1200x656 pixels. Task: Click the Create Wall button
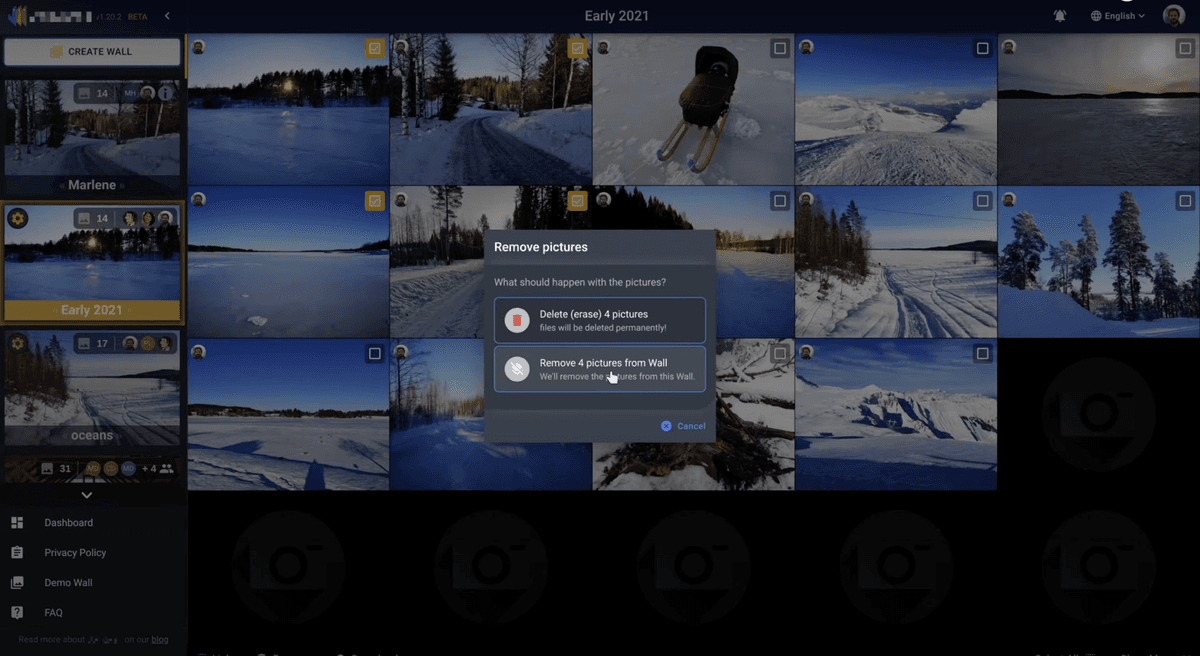[x=92, y=52]
